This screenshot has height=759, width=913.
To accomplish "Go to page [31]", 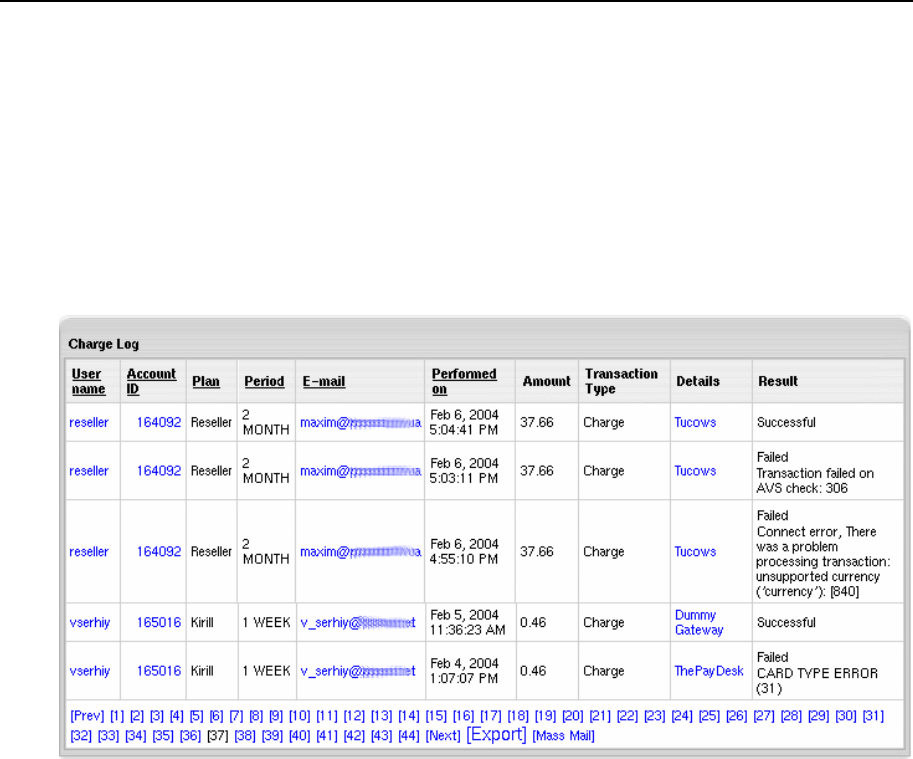I will tap(873, 716).
